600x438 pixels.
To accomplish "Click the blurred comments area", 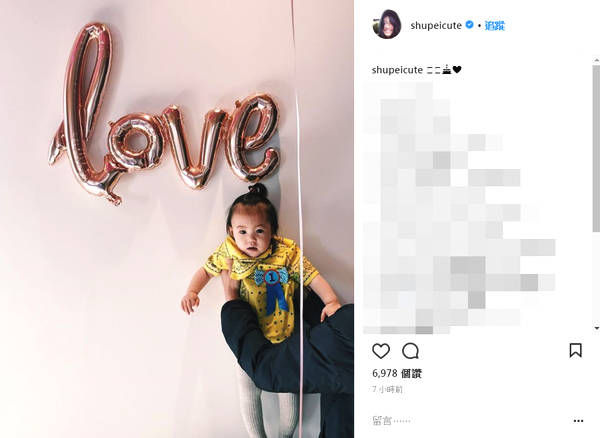I will (x=459, y=207).
